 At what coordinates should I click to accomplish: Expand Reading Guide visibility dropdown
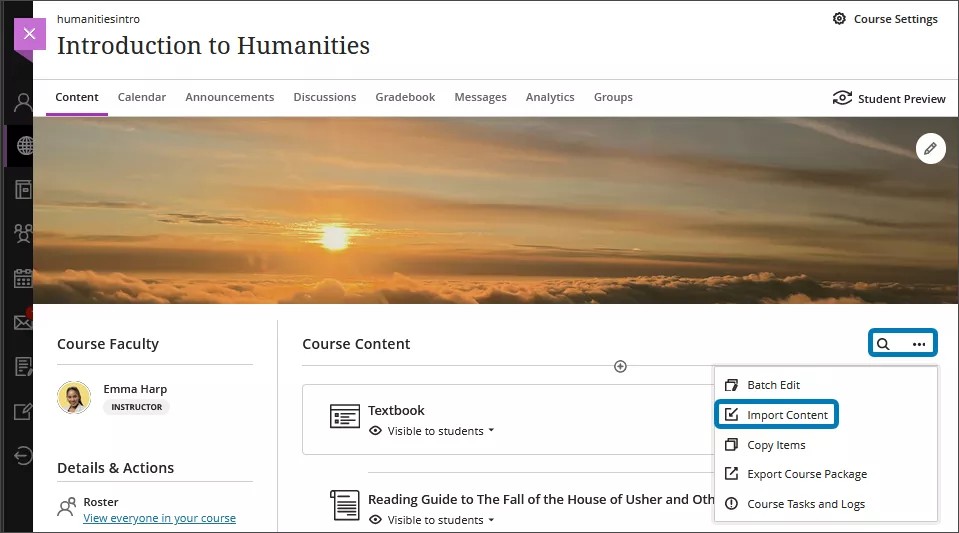point(440,520)
